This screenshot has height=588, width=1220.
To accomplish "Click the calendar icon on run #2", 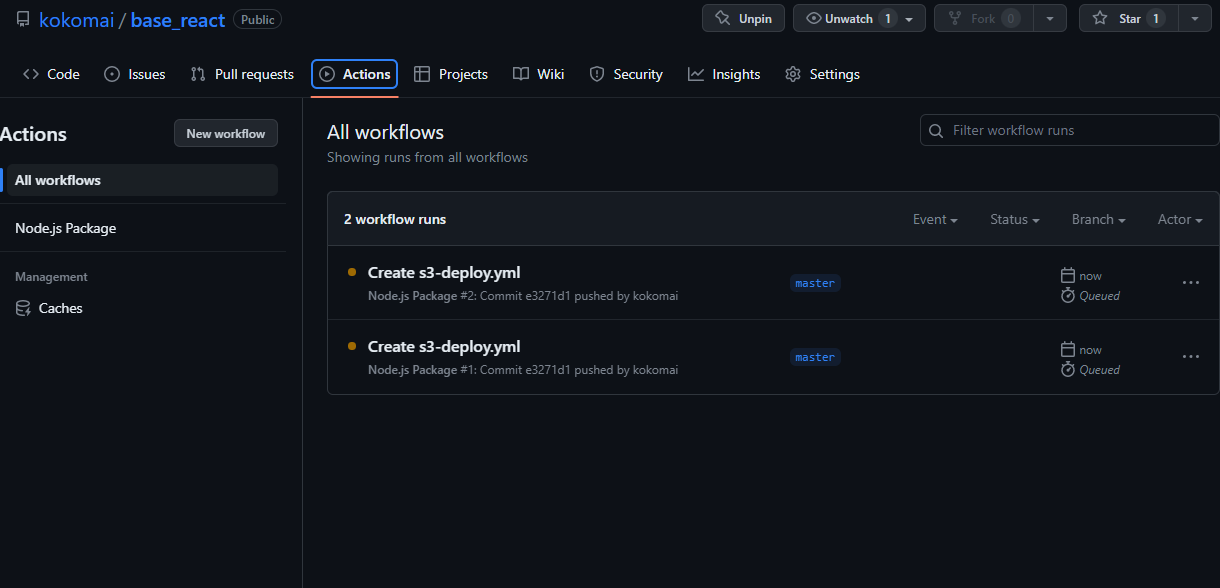I will click(1067, 275).
